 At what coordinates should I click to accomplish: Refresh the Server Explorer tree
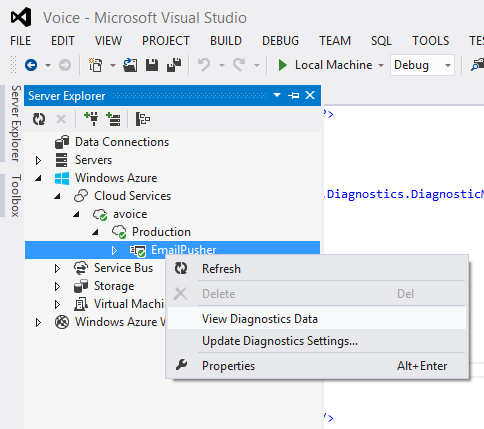point(39,119)
